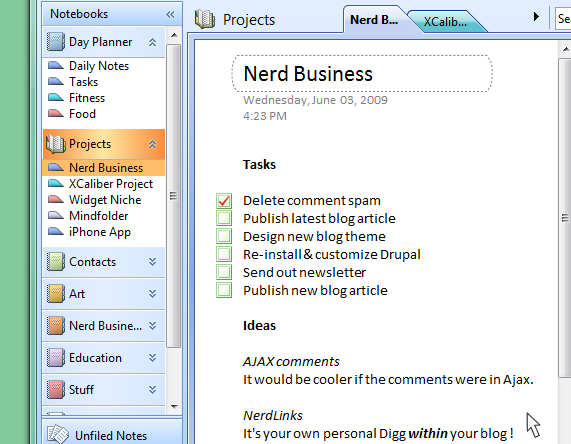Click the Projects book icon in header

point(205,19)
